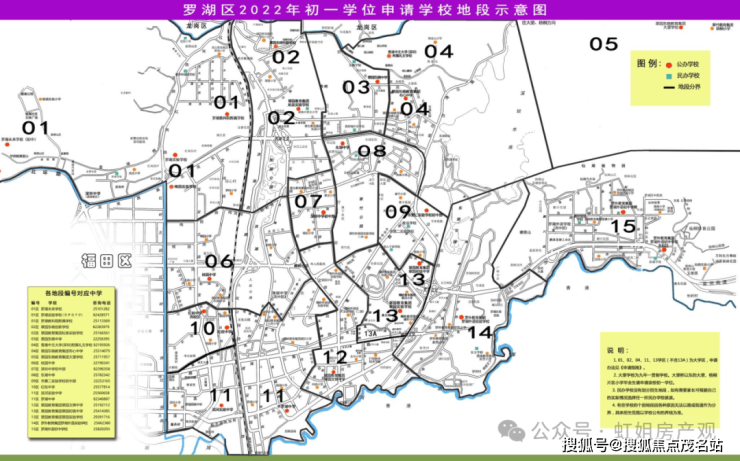Viewport: 740px width, 461px height.
Task: Click the 12区 row in the school table
Action: coord(71,405)
